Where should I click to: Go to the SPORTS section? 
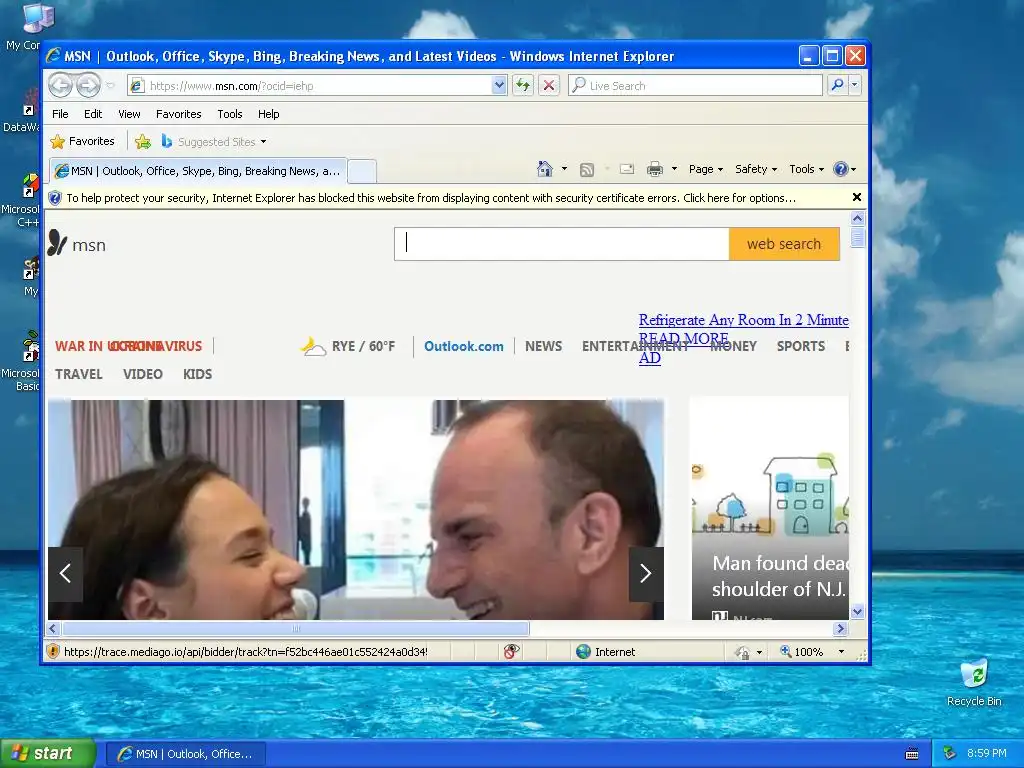click(x=801, y=346)
